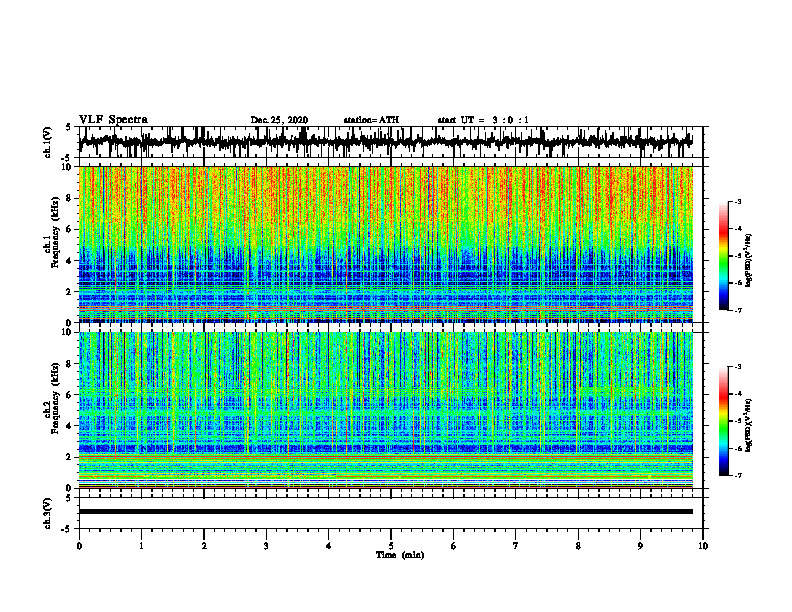
Task: Click the ch.1 voltage waveform trace
Action: point(385,142)
